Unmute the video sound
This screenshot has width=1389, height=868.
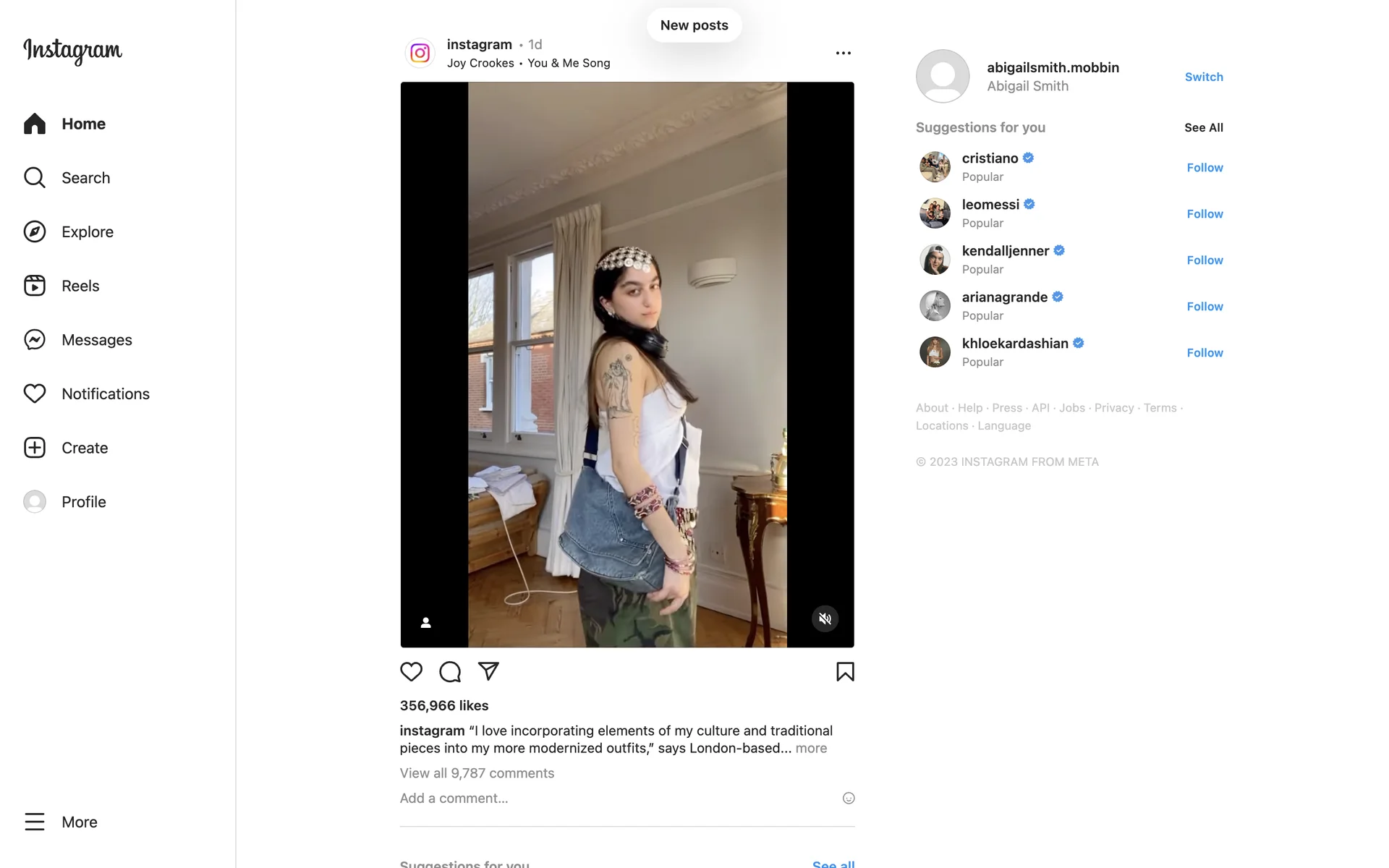click(825, 618)
